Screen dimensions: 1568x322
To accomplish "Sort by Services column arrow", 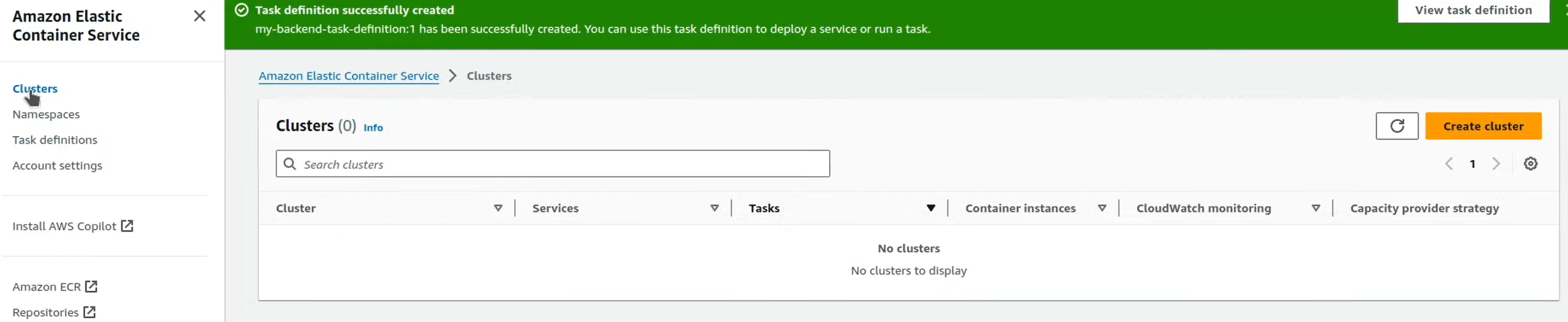I will pos(714,208).
